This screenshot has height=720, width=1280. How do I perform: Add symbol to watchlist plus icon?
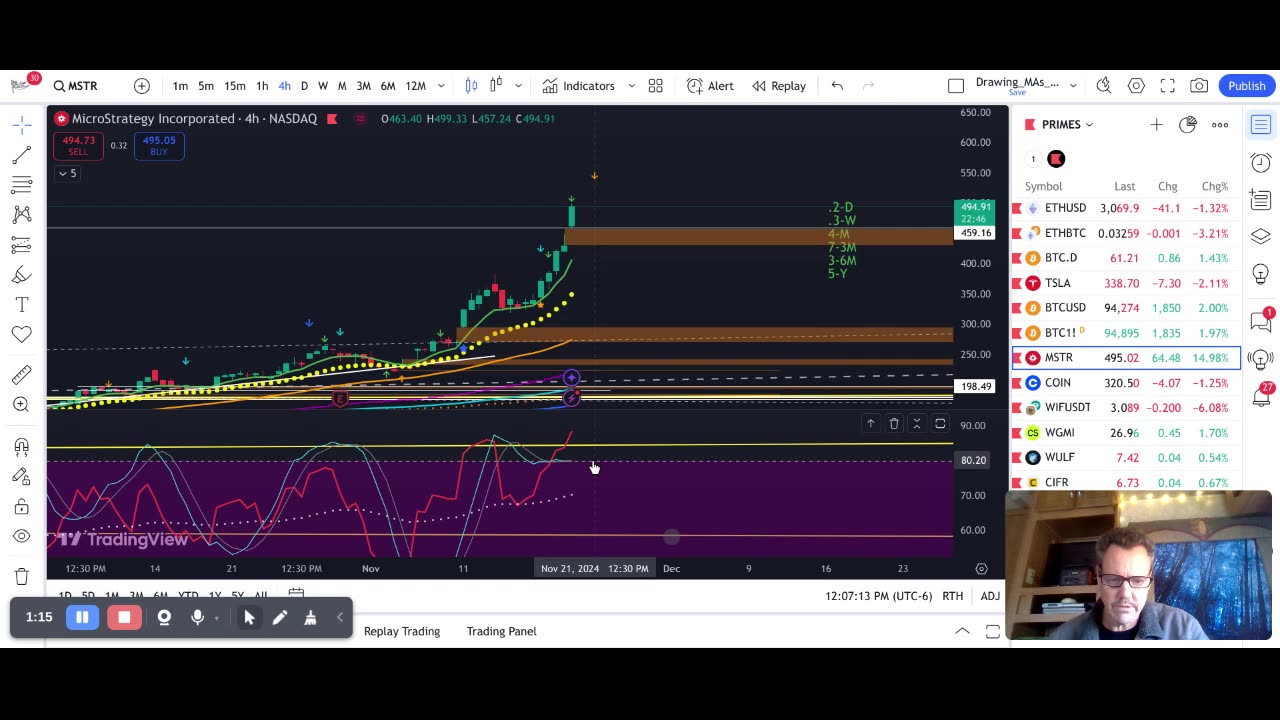tap(1156, 125)
